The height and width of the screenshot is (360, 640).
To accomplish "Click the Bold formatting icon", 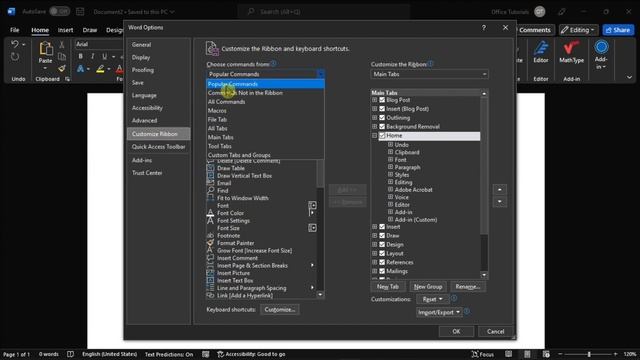I will pyautogui.click(x=80, y=56).
